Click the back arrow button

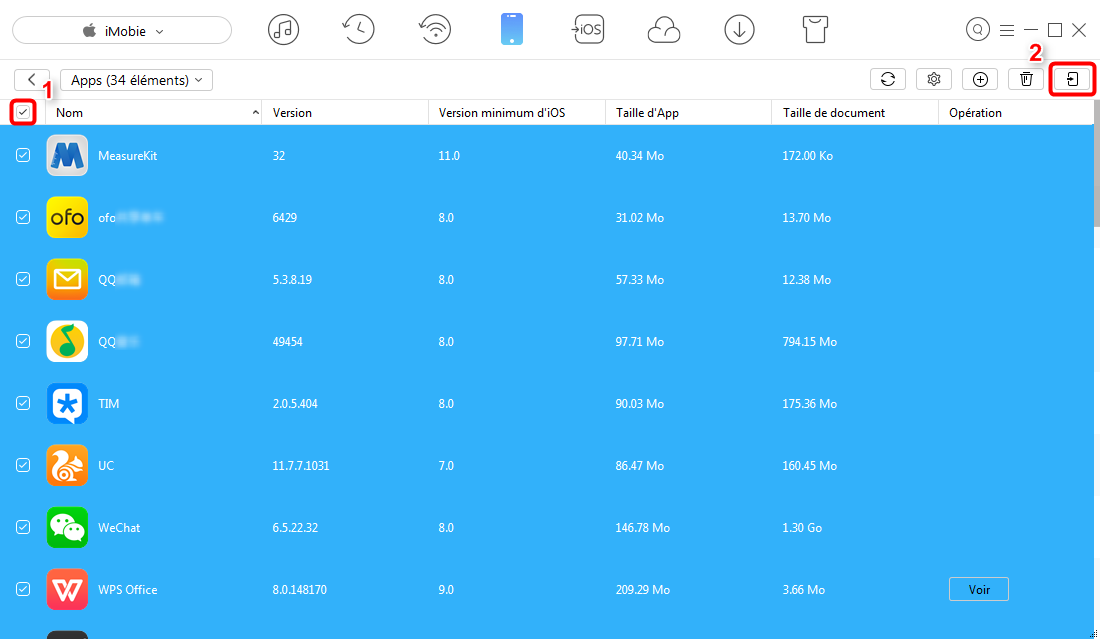[32, 79]
